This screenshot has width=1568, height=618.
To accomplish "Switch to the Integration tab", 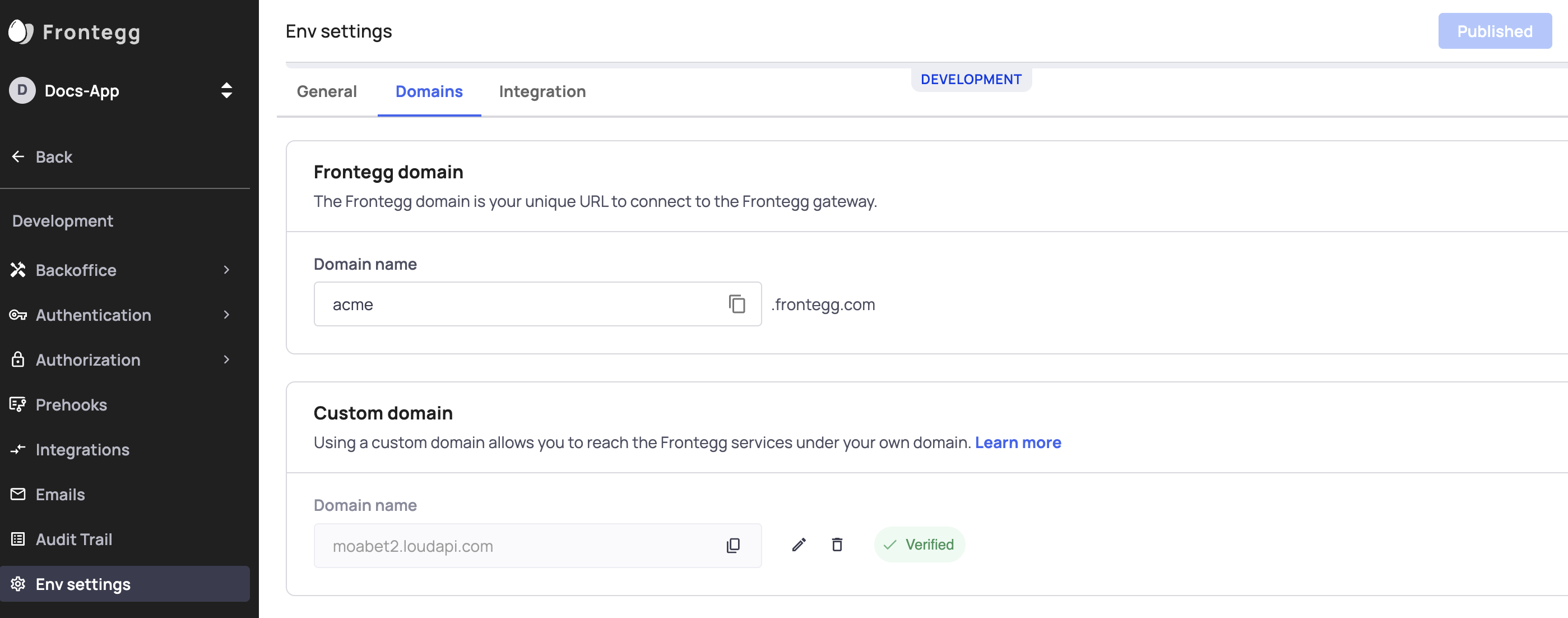I will [x=542, y=91].
